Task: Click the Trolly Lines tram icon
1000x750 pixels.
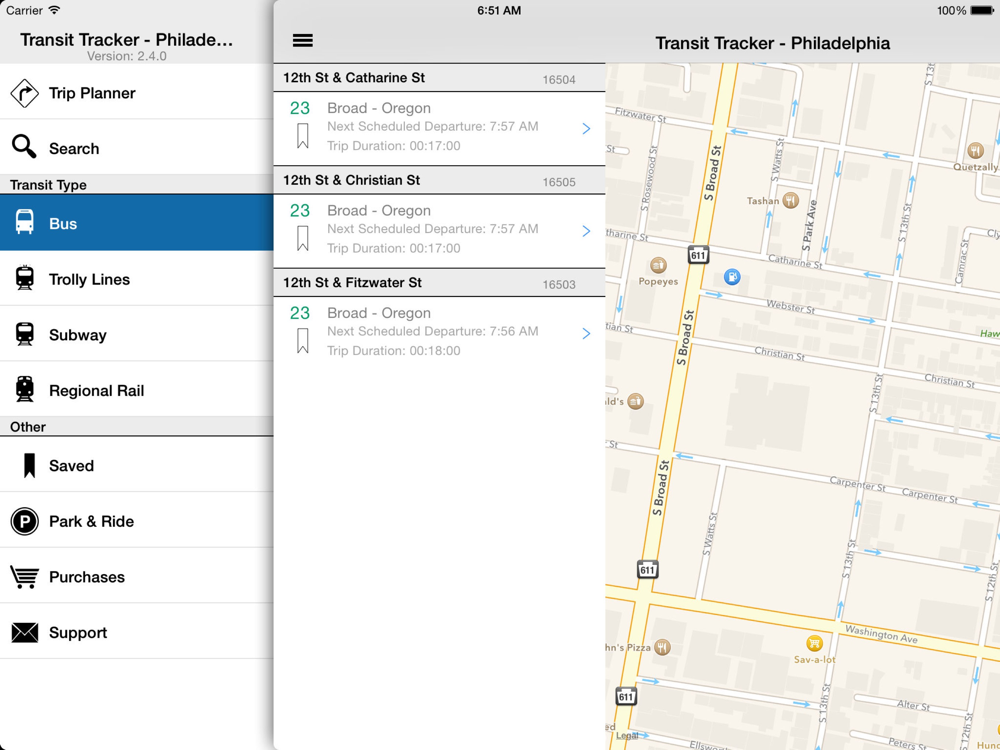Action: pyautogui.click(x=24, y=278)
